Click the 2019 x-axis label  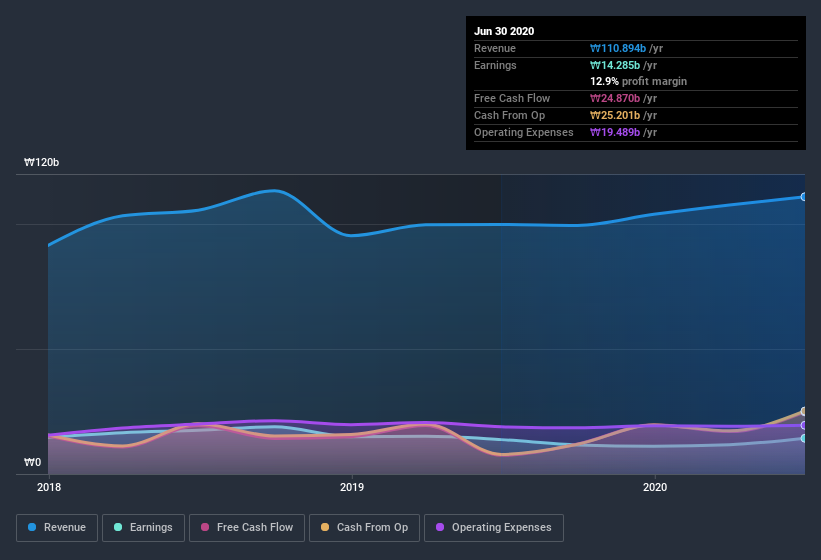pyautogui.click(x=352, y=487)
